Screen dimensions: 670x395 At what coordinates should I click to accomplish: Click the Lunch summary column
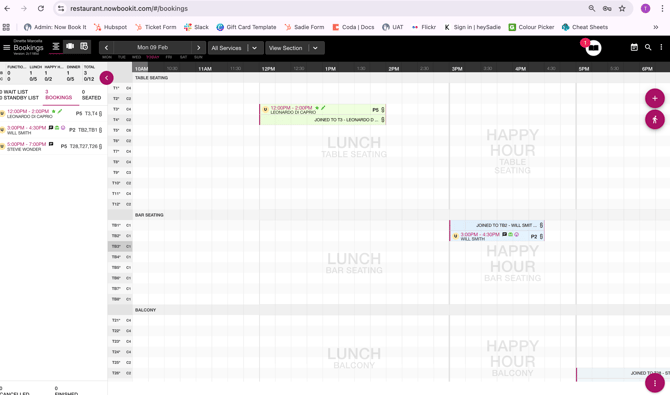(35, 73)
